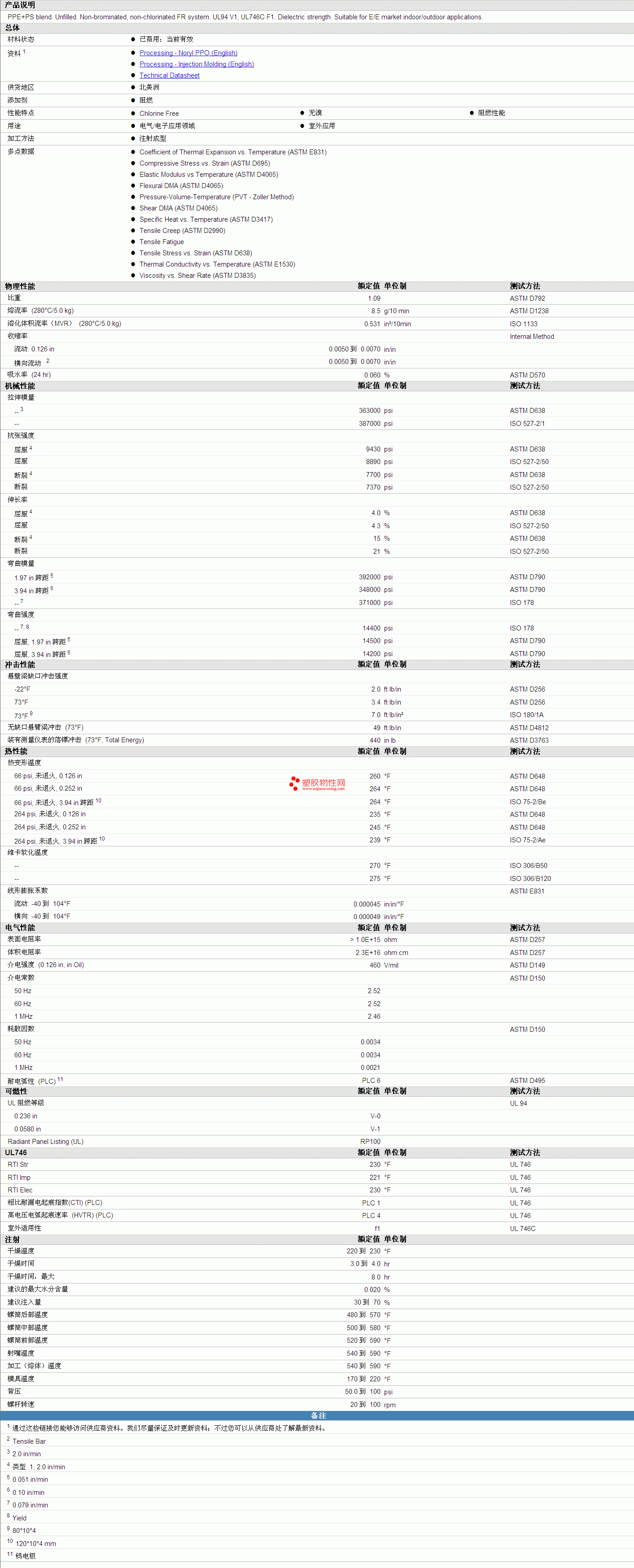The height and width of the screenshot is (1568, 634).
Task: Select the "ISO 306/B120" test method
Action: click(x=530, y=879)
